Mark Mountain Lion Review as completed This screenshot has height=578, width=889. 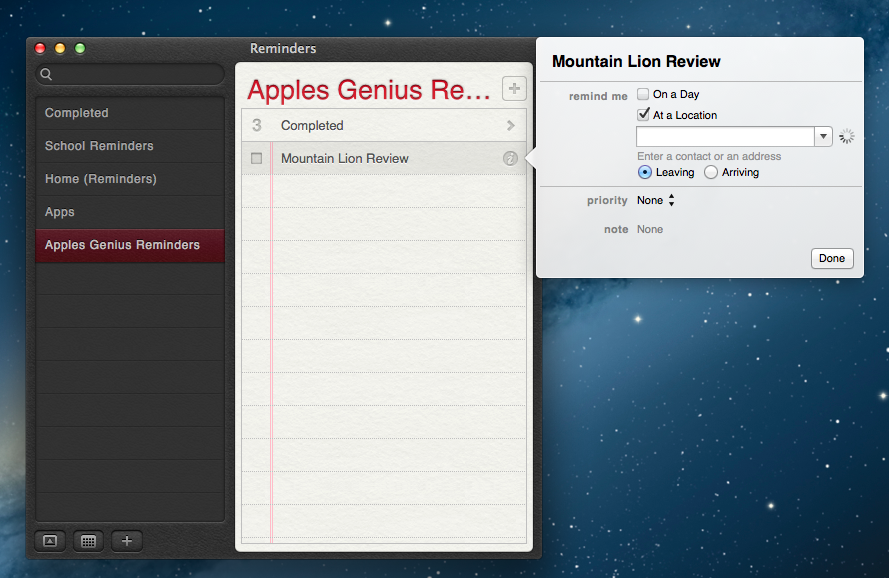257,158
